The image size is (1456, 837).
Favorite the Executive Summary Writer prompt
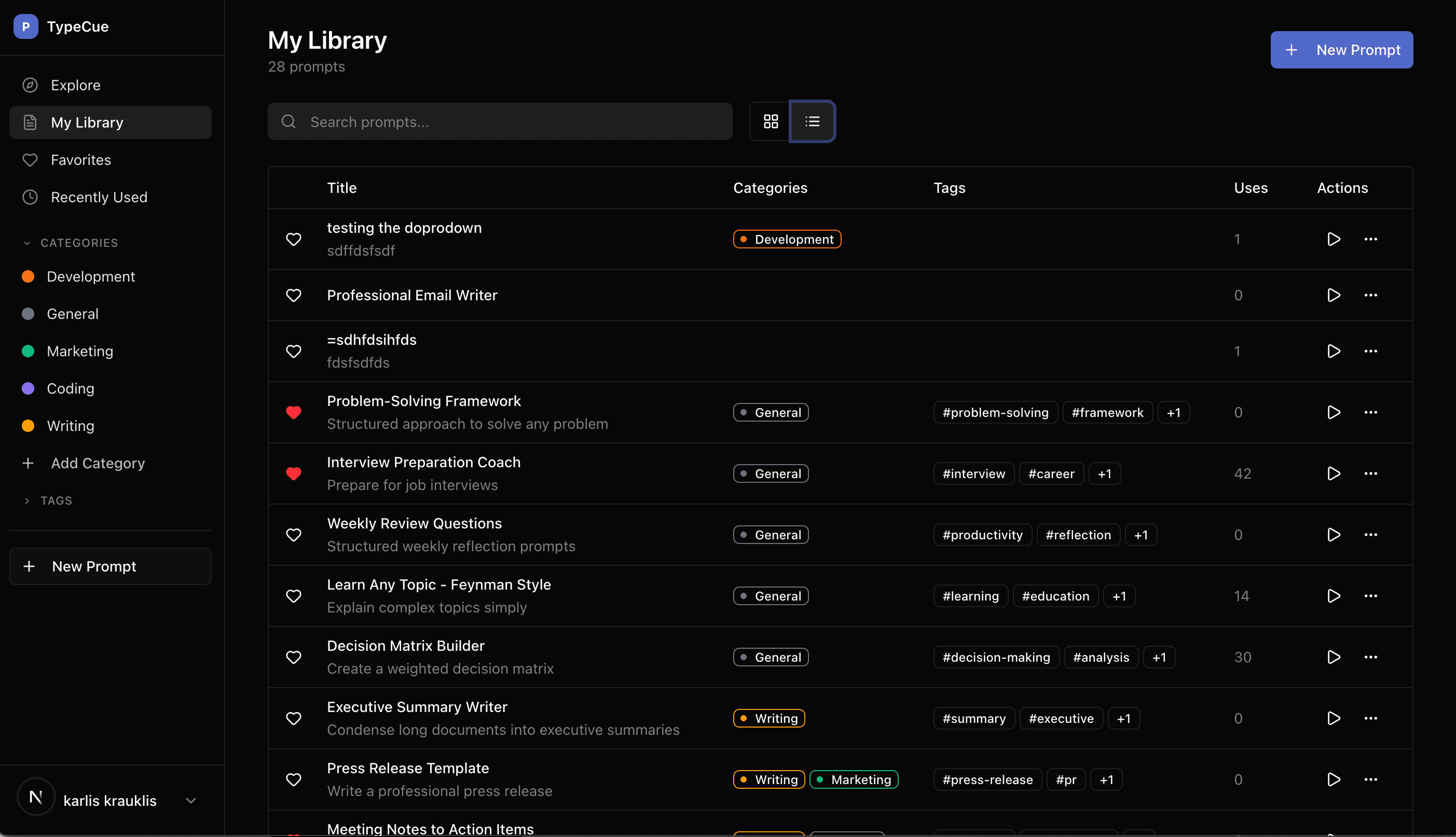(x=294, y=718)
